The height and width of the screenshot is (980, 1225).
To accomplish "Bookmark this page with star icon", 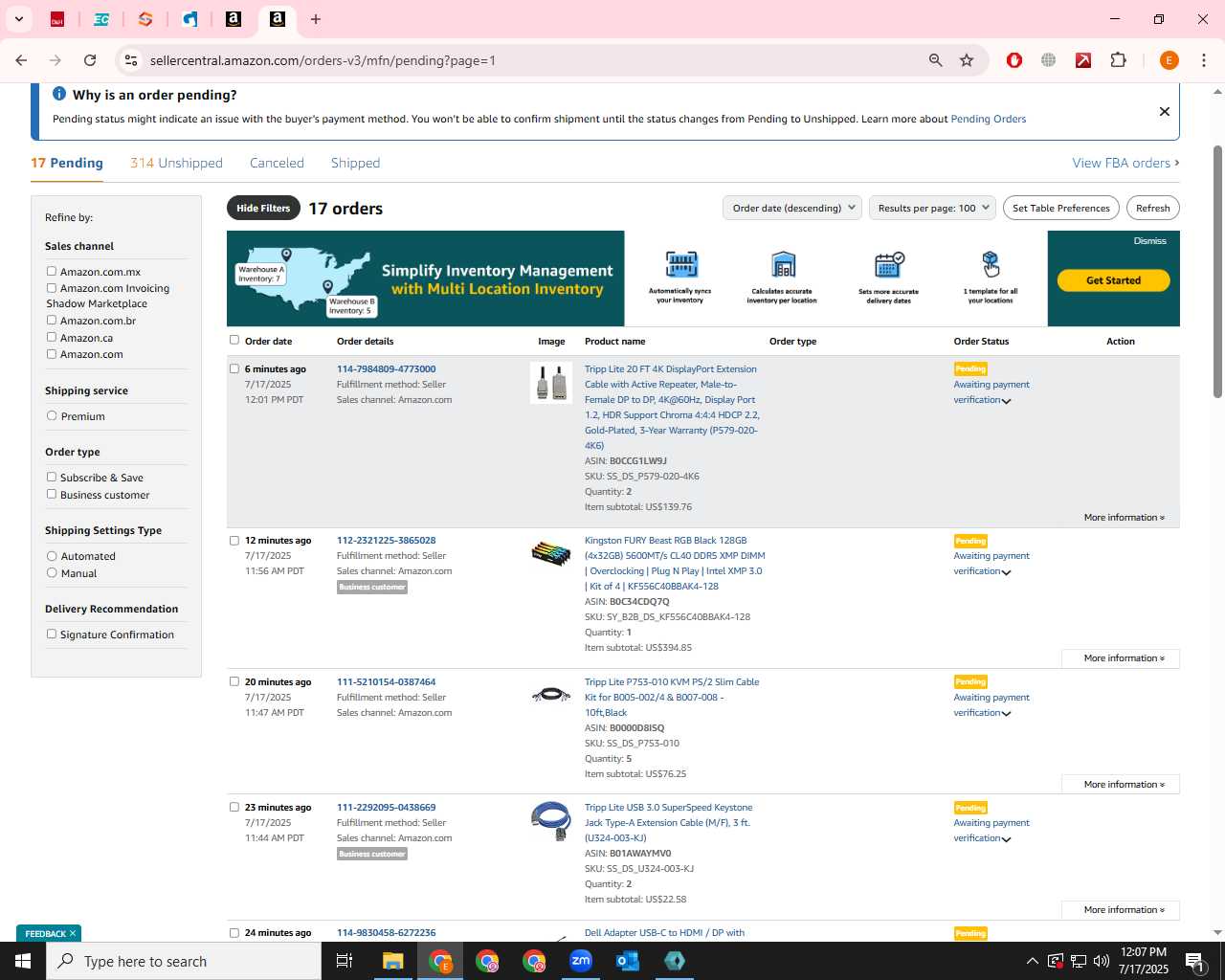I will click(x=967, y=60).
